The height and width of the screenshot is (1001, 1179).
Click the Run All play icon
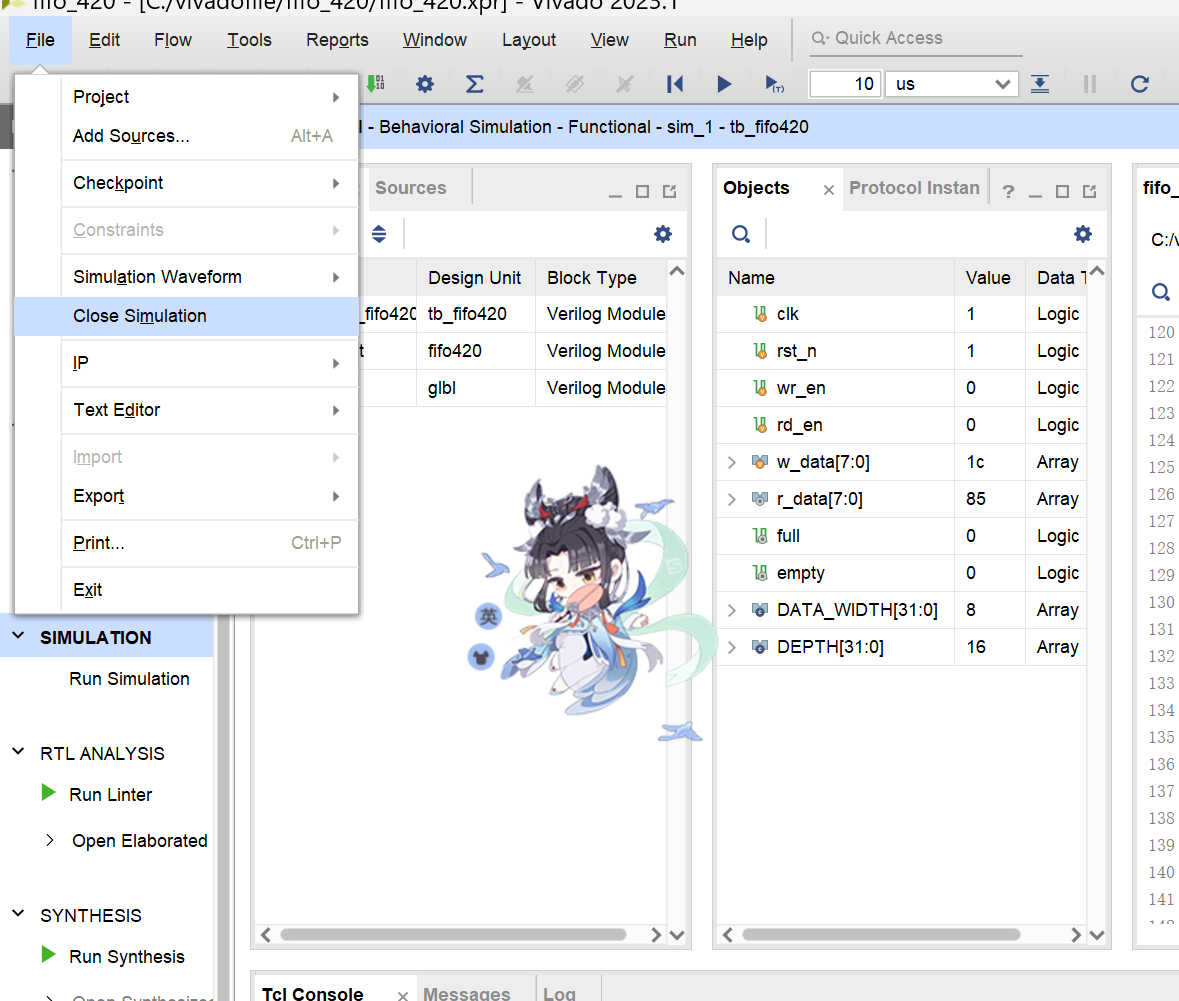(x=724, y=84)
